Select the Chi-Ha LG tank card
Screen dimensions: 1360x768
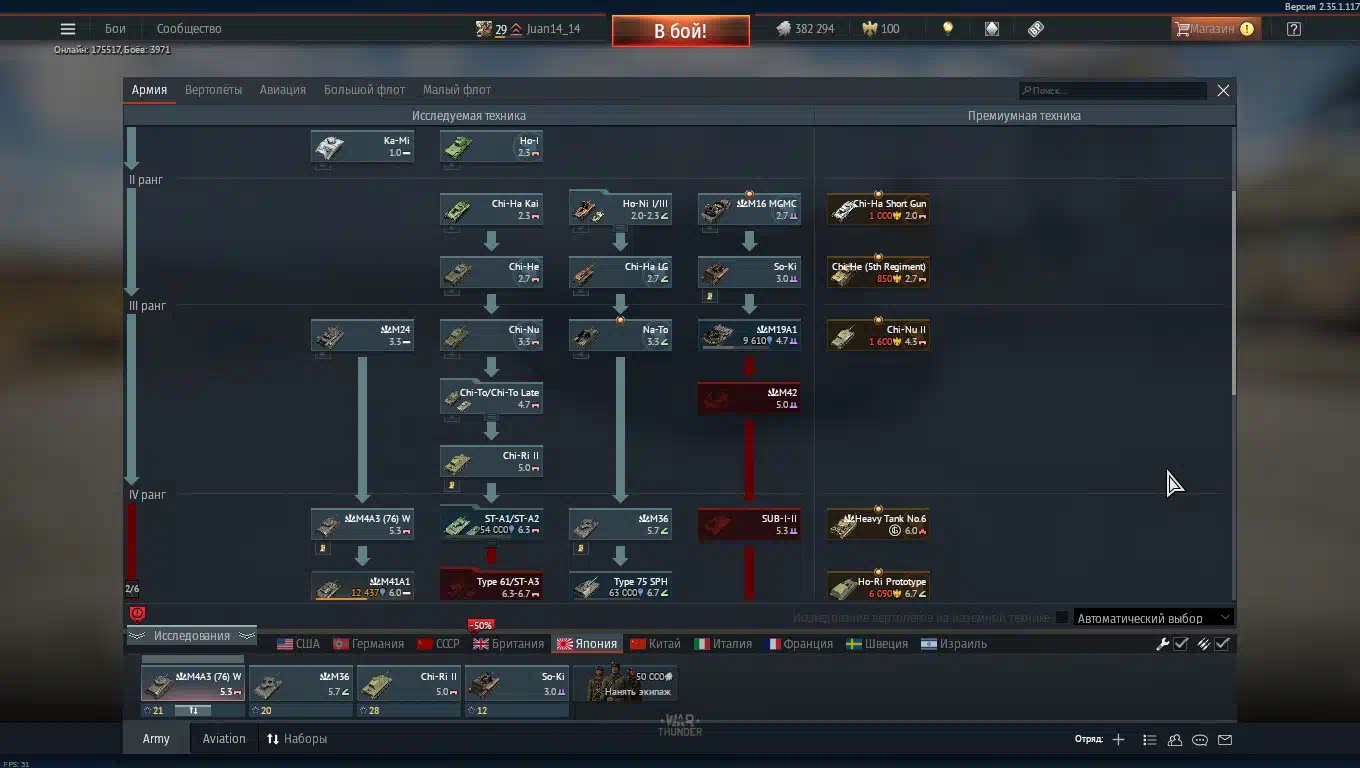620,273
